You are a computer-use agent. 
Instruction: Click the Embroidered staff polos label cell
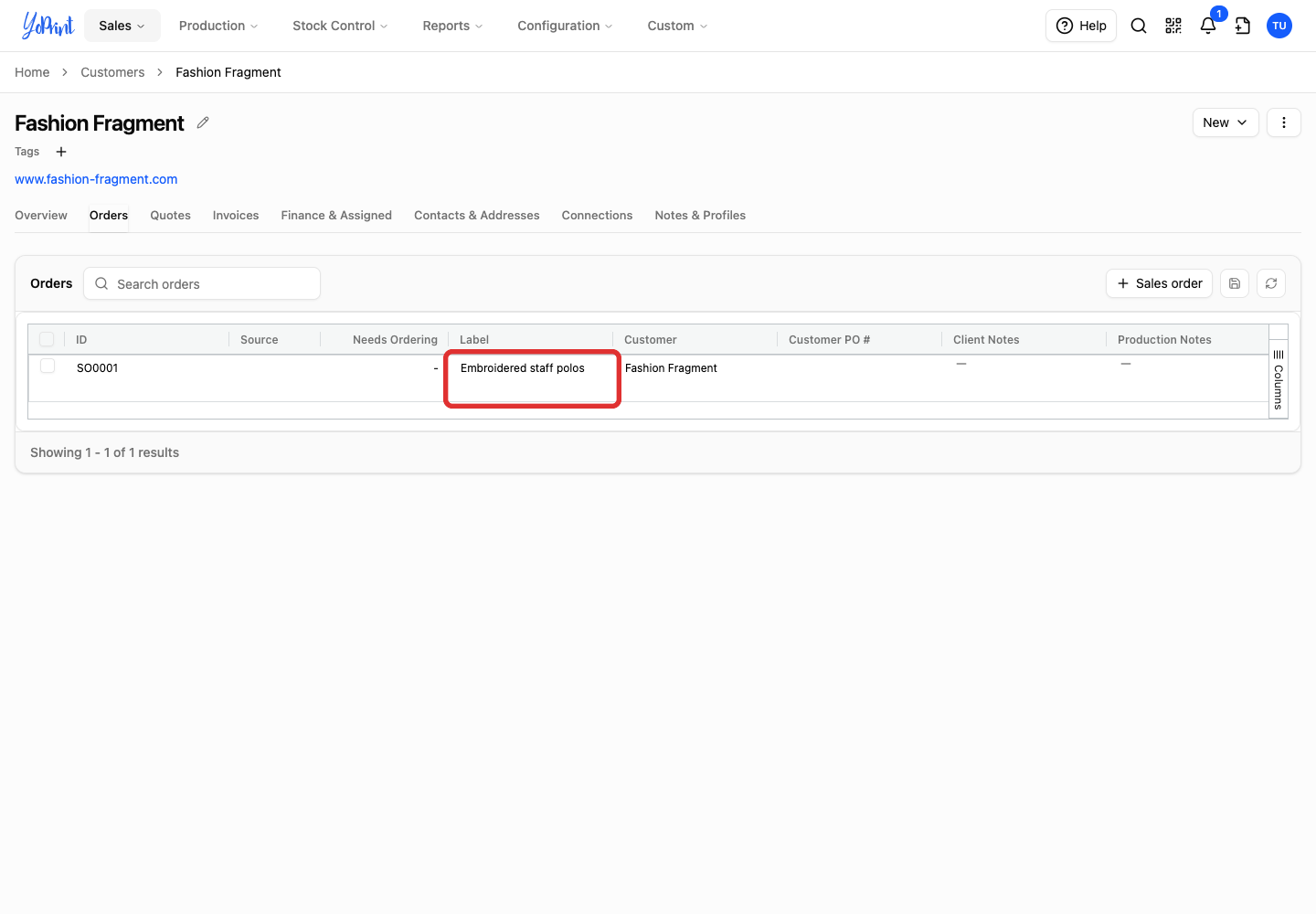pos(532,378)
